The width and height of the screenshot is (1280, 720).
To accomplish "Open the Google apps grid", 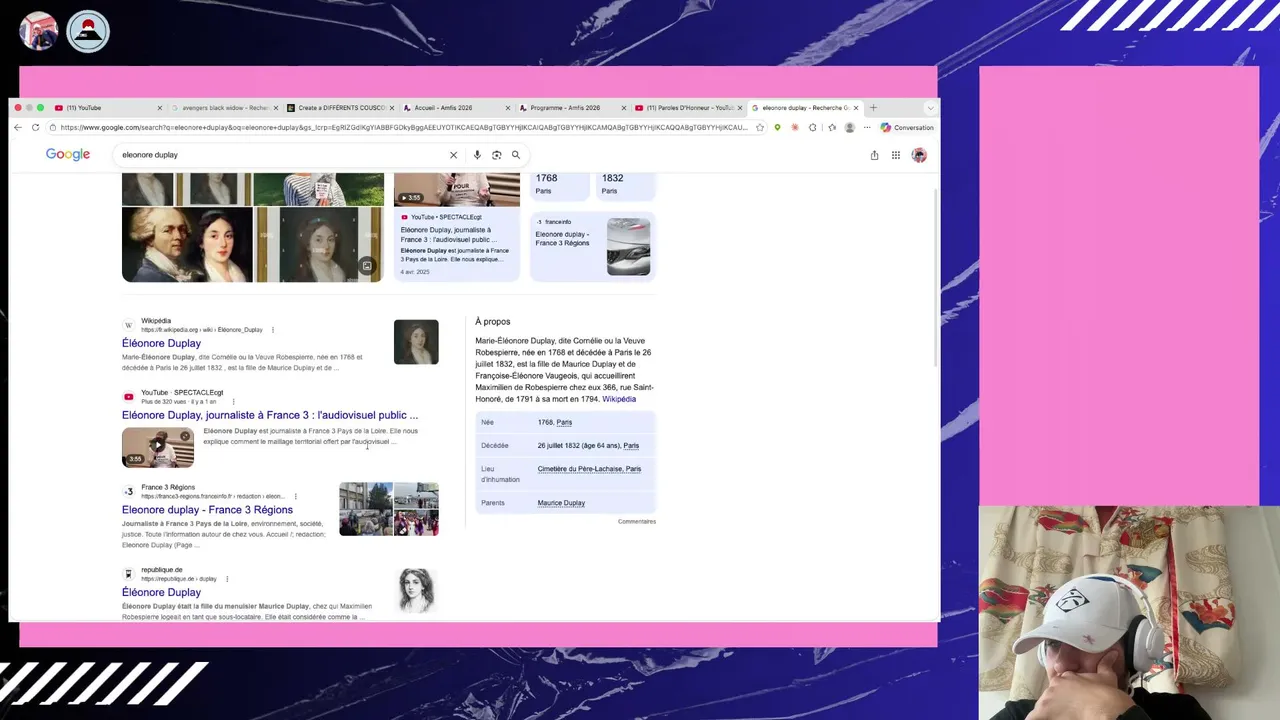I will tap(896, 155).
